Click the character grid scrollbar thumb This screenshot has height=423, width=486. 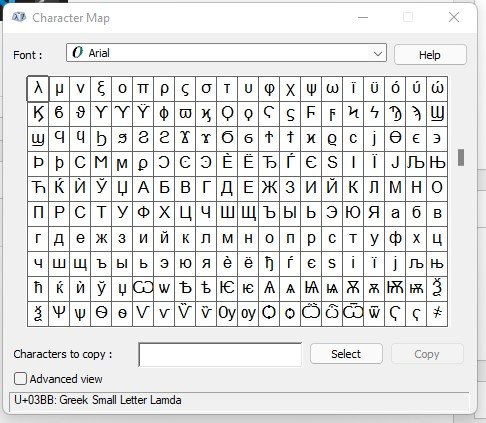461,157
